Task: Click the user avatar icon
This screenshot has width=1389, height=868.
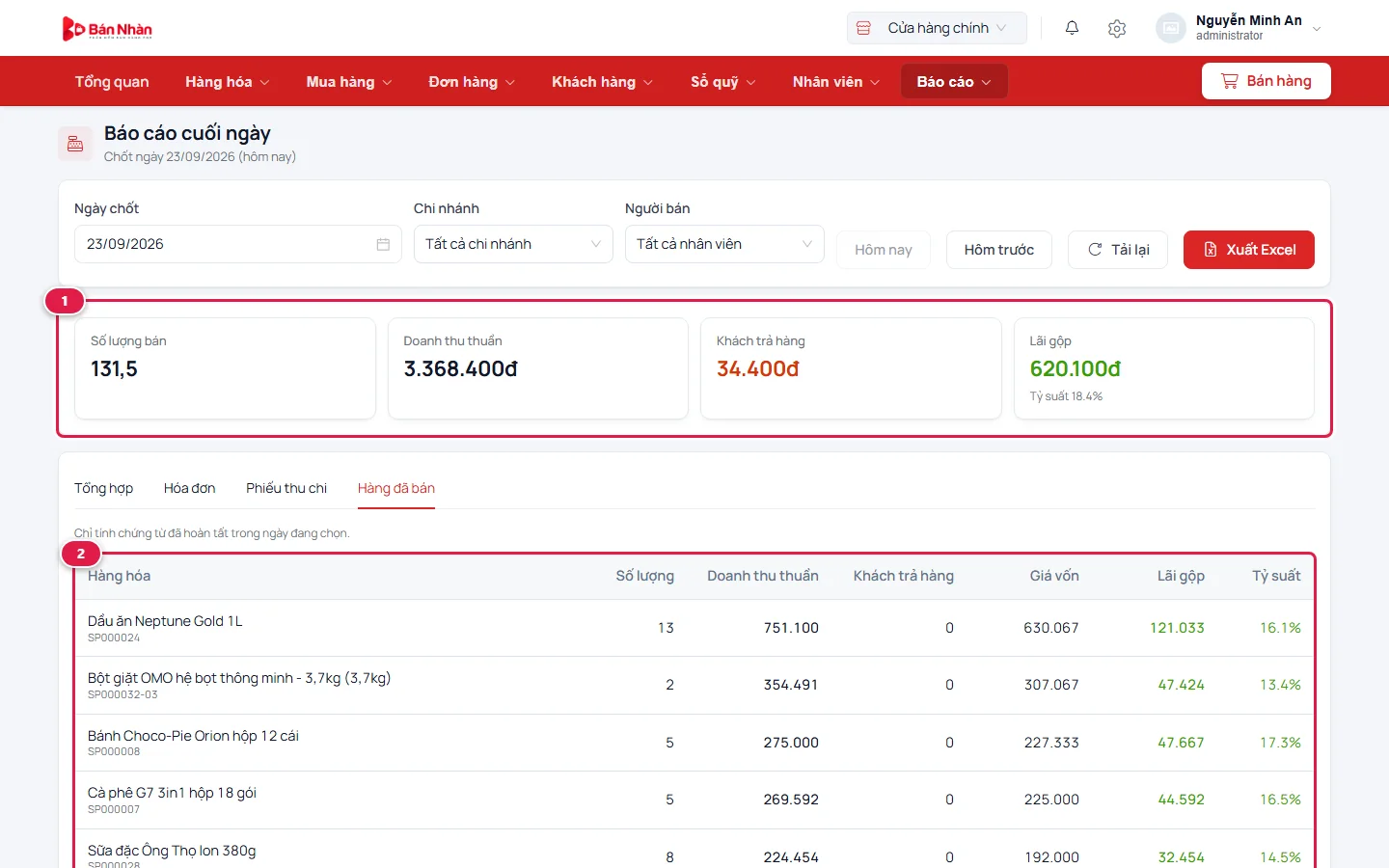Action: click(x=1170, y=28)
